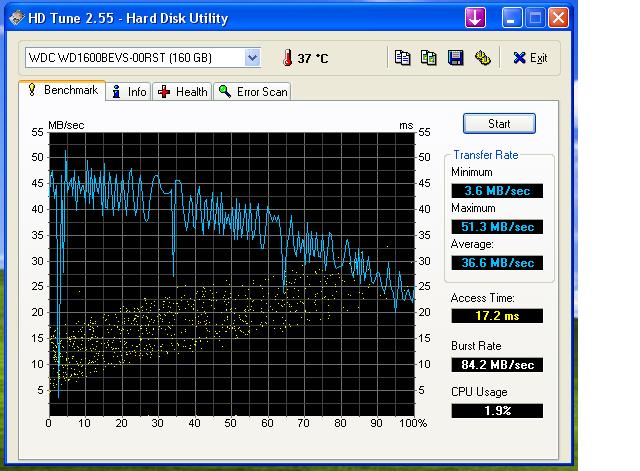Open the Info tab

click(129, 91)
